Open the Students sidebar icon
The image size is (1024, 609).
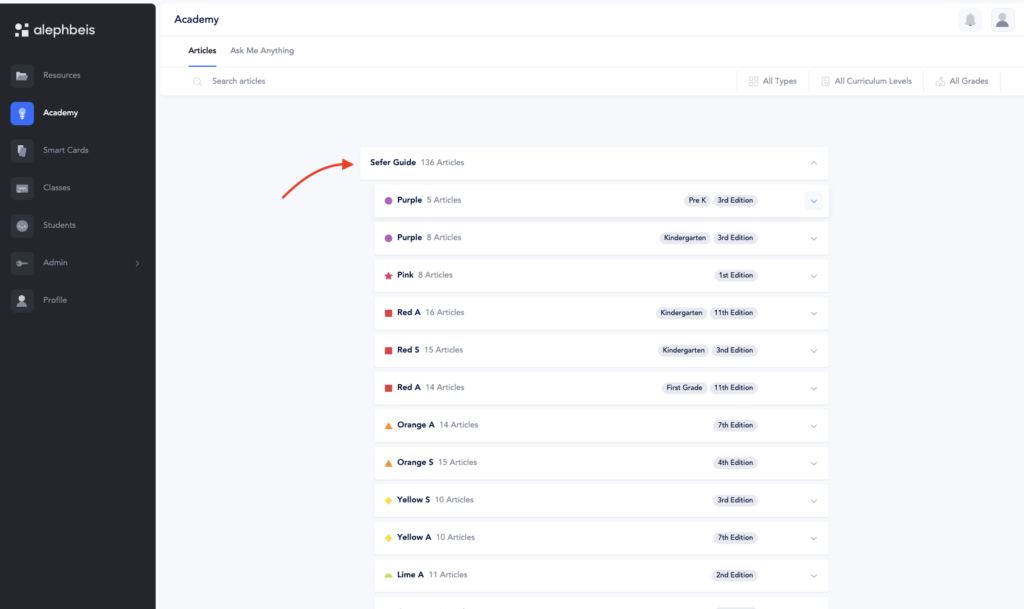(x=22, y=226)
